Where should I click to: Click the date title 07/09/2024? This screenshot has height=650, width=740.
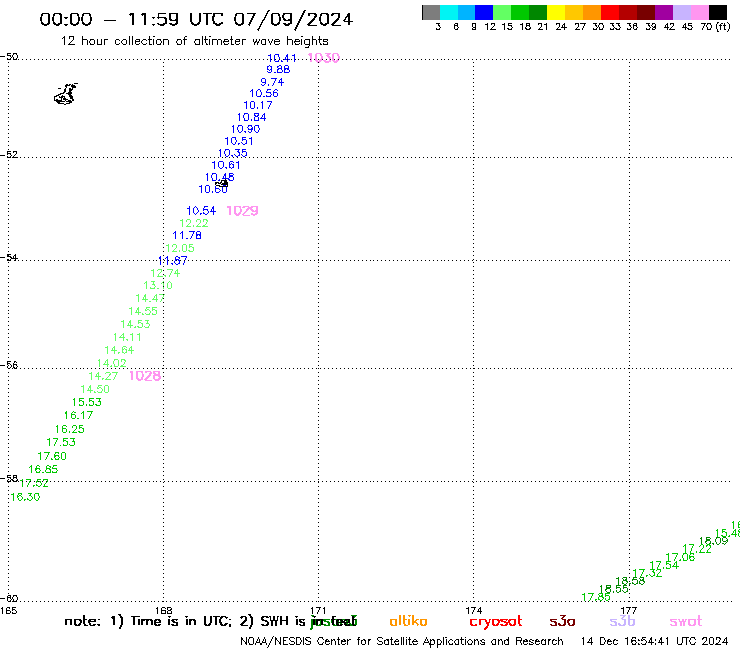293,19
